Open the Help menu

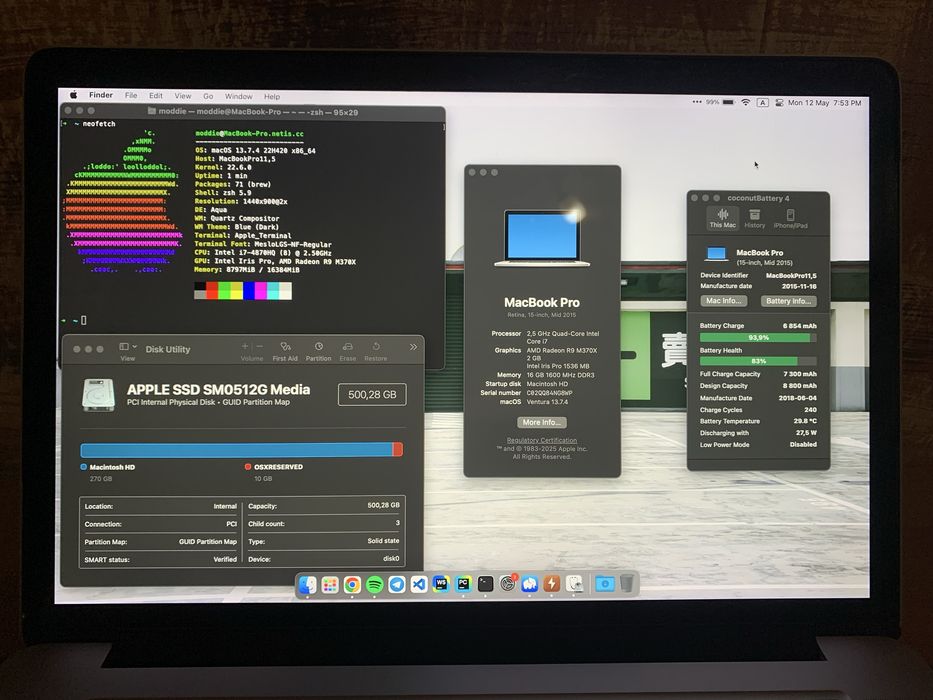(x=272, y=96)
